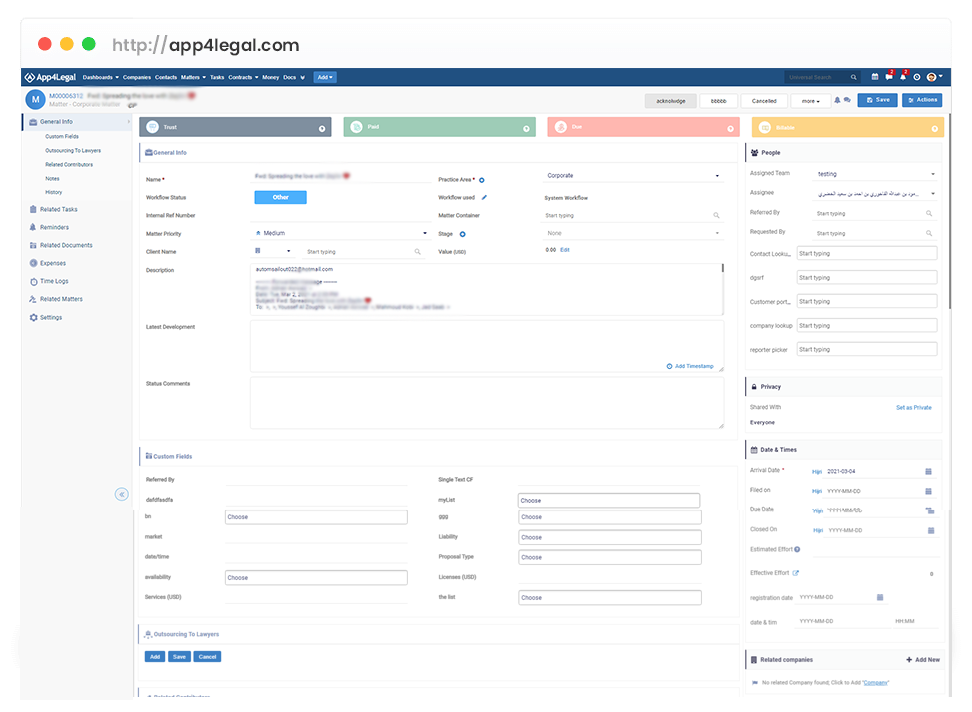Click the Set as Private link
The image size is (972, 712).
pos(913,407)
